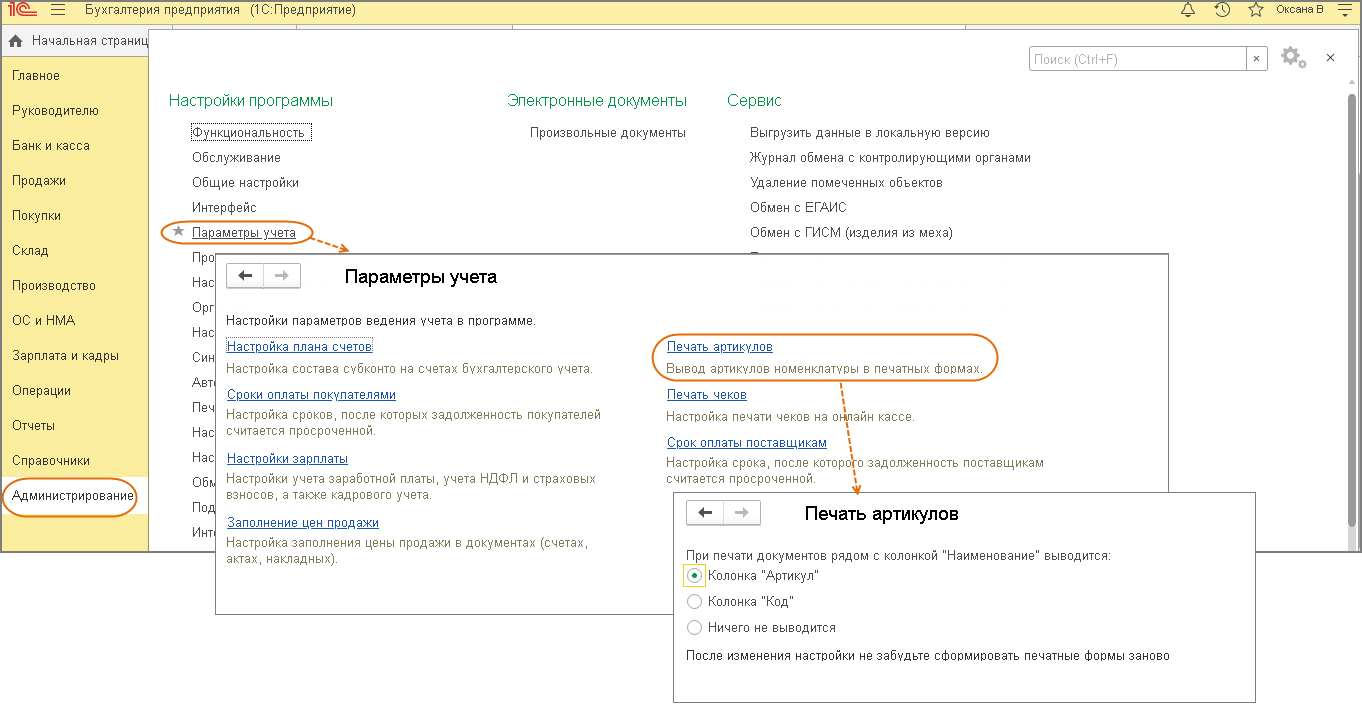Open the Склад section
This screenshot has width=1362, height=704.
click(30, 251)
